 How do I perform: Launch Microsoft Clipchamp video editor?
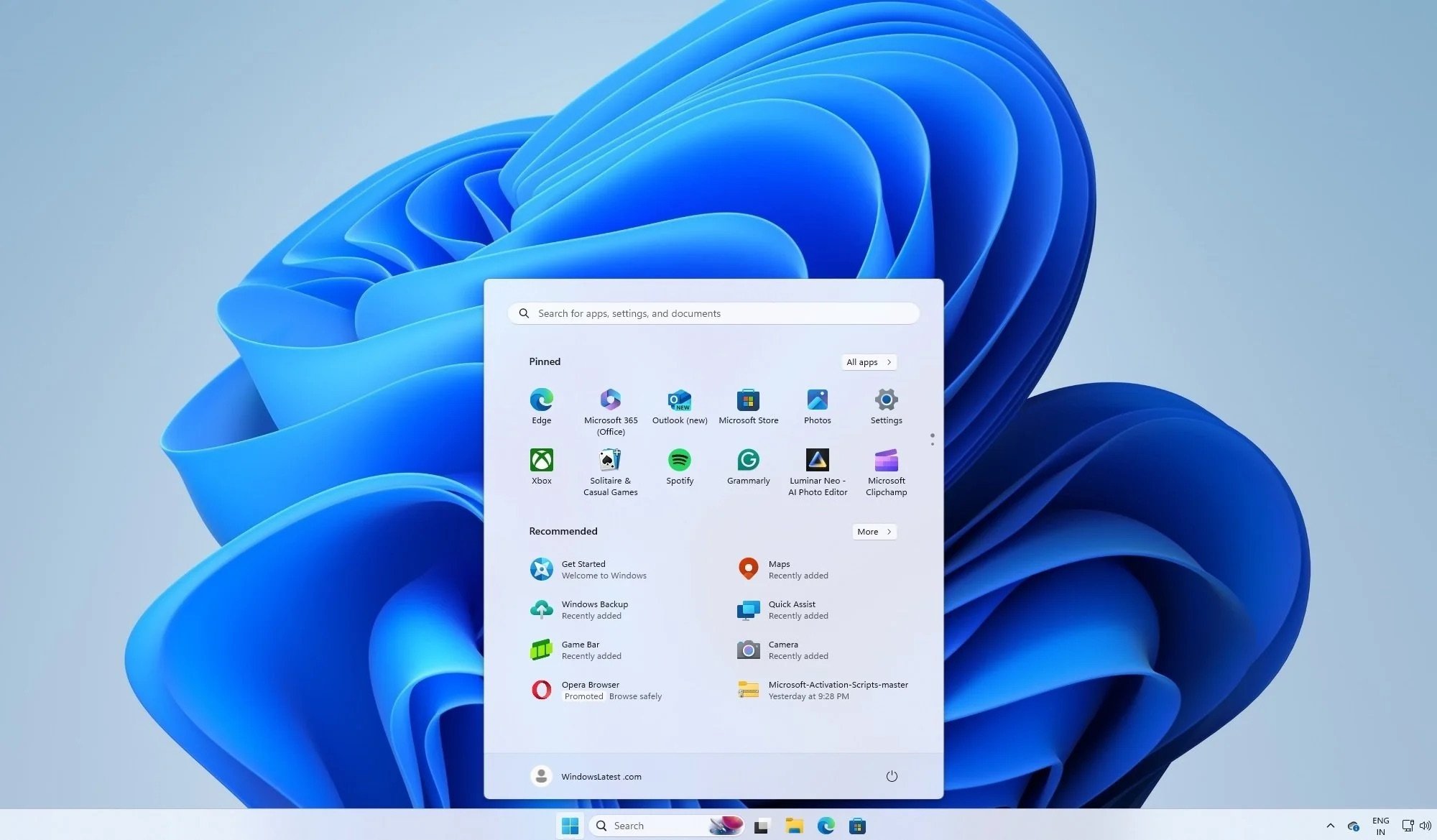click(886, 460)
